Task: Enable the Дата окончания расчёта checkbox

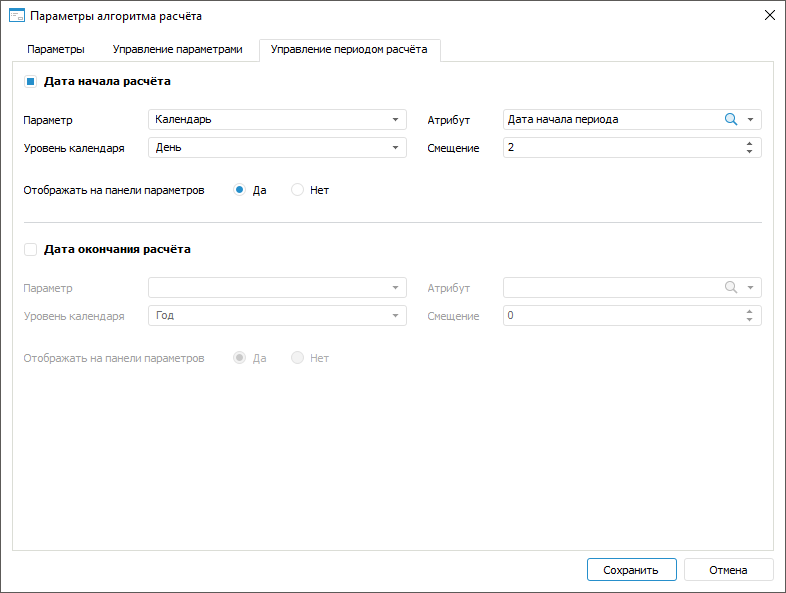Action: point(30,250)
